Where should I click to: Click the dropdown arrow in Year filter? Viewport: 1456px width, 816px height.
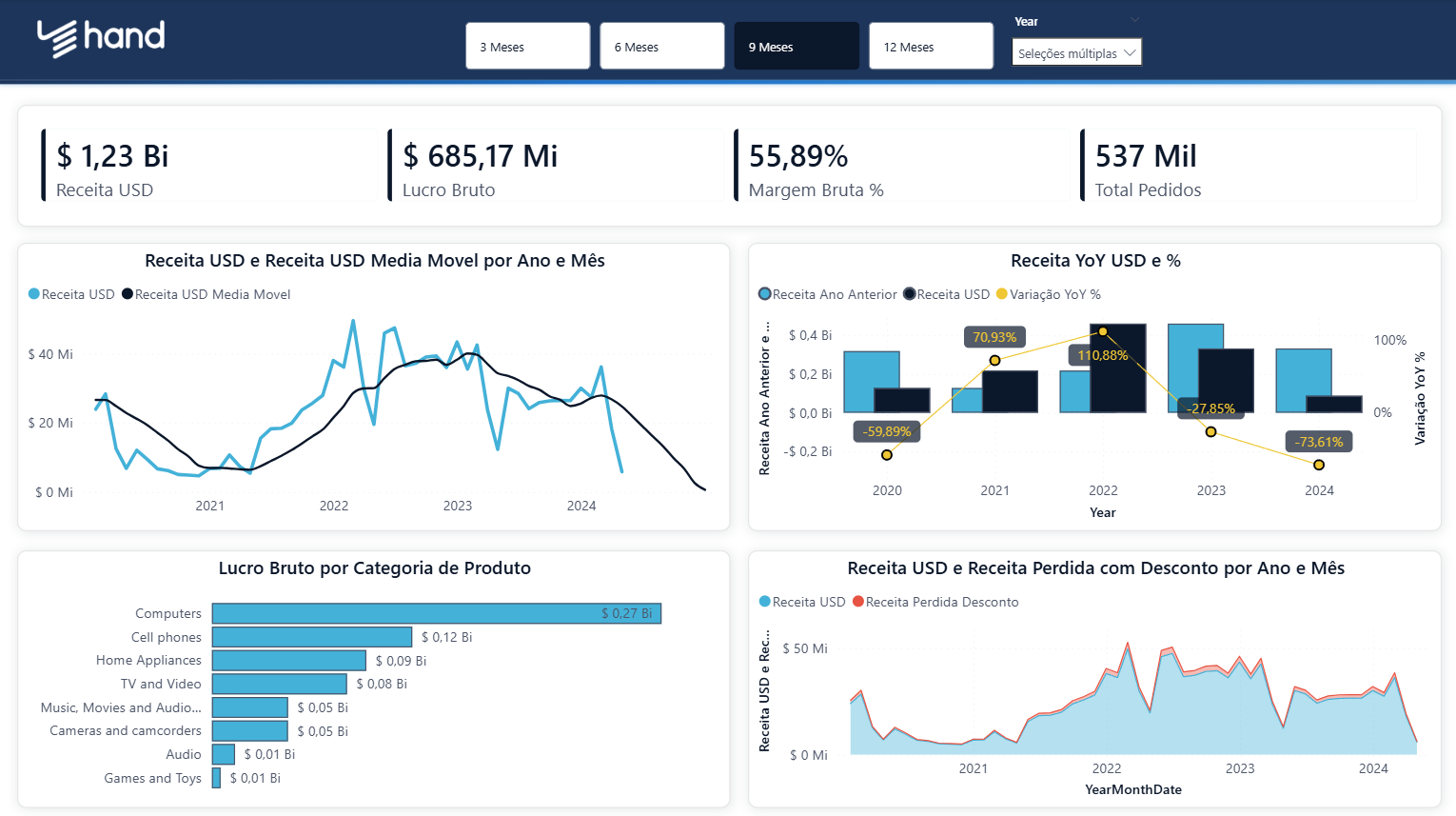(x=1130, y=53)
